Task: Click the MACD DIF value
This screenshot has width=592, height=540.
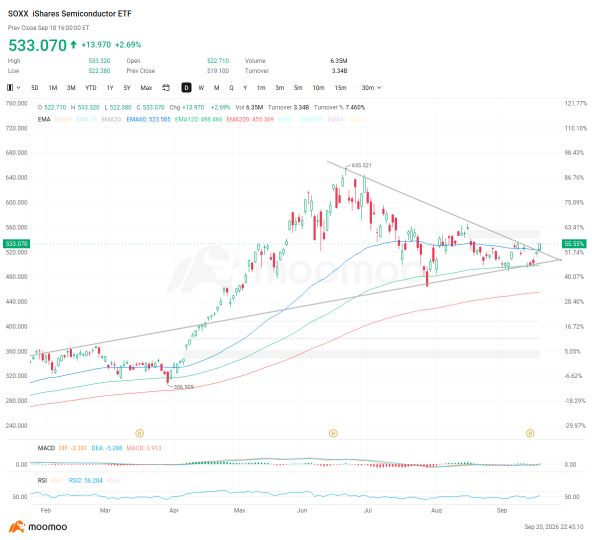Action: [73, 448]
